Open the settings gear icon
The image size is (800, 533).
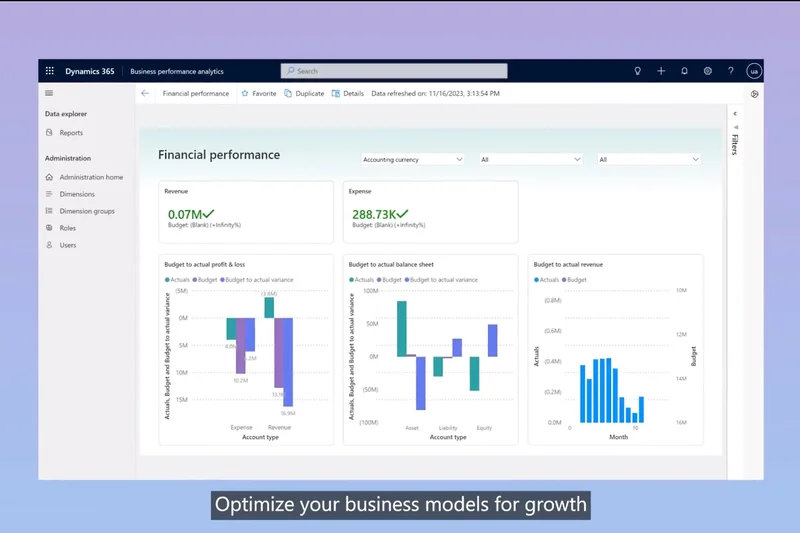click(708, 71)
